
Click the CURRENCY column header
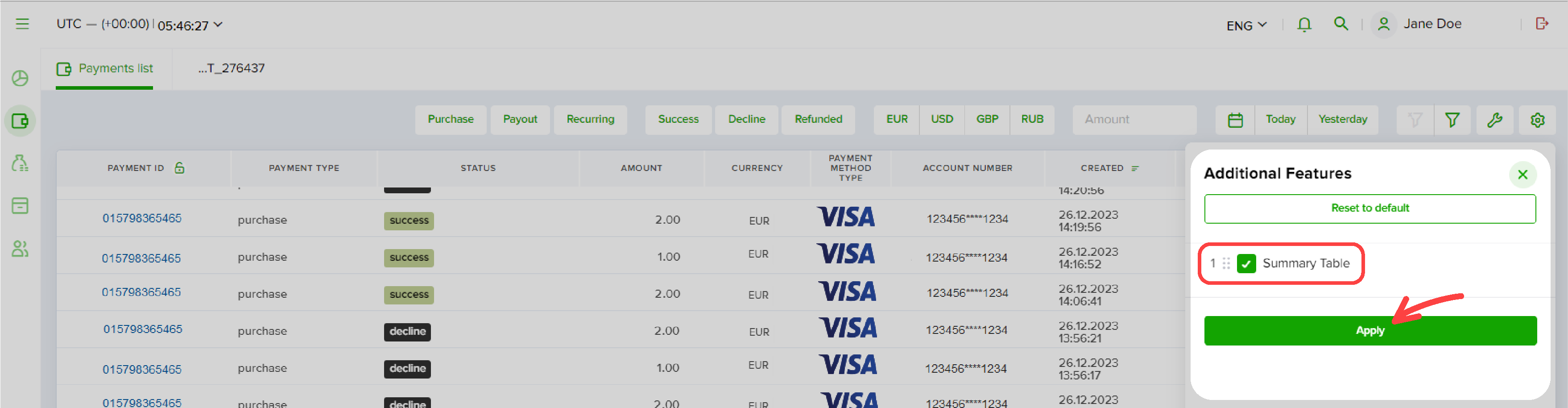pos(757,168)
